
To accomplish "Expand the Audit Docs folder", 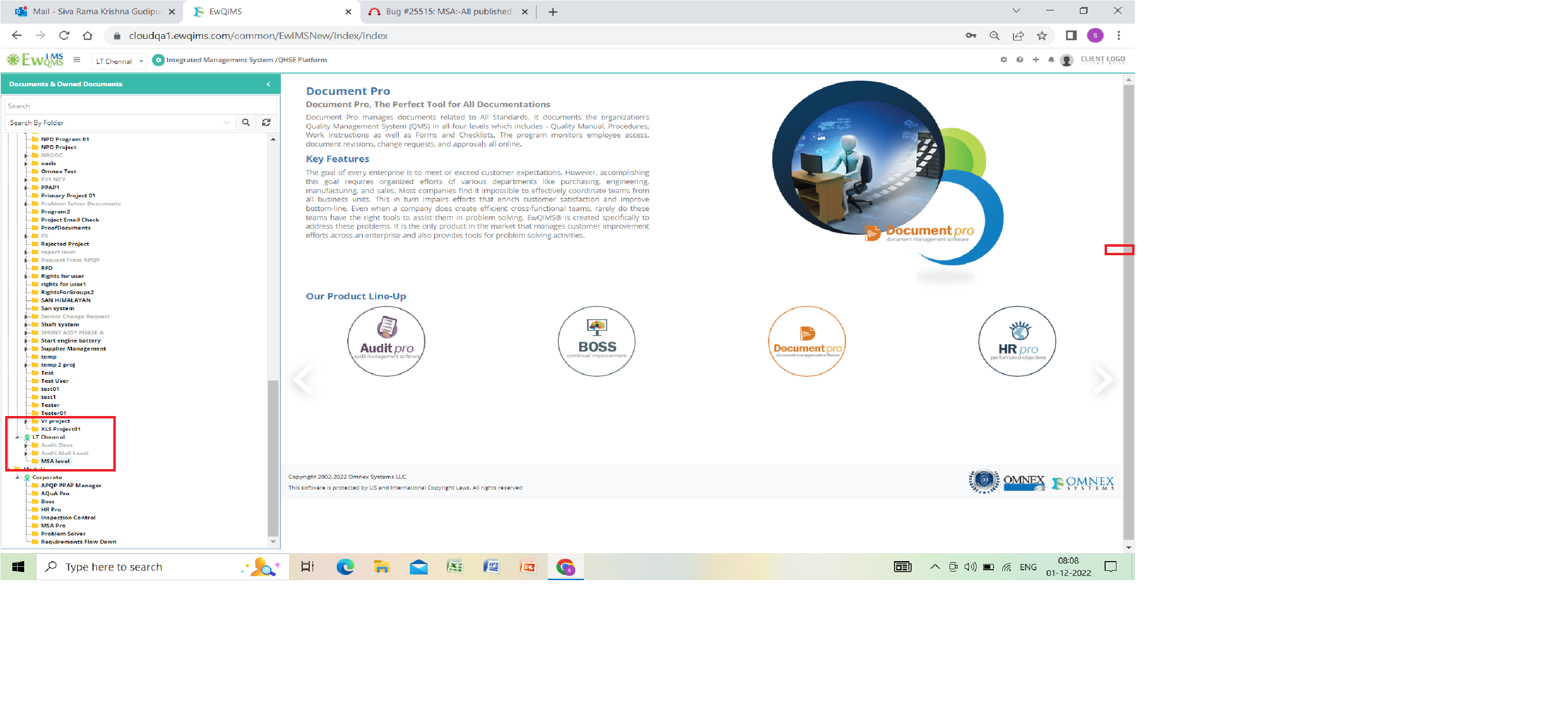I will (26, 445).
